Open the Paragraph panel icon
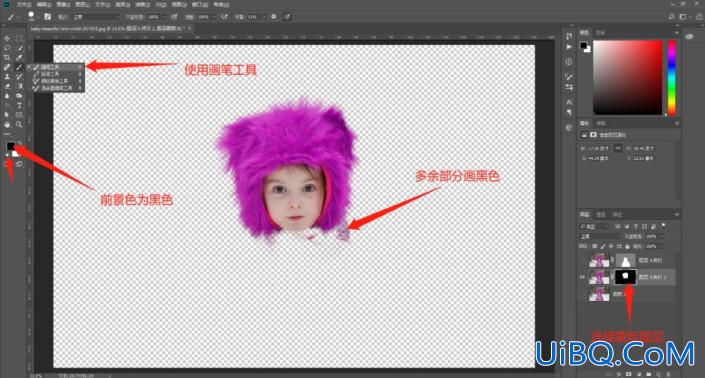Screen dimensions: 705x378 point(569,112)
